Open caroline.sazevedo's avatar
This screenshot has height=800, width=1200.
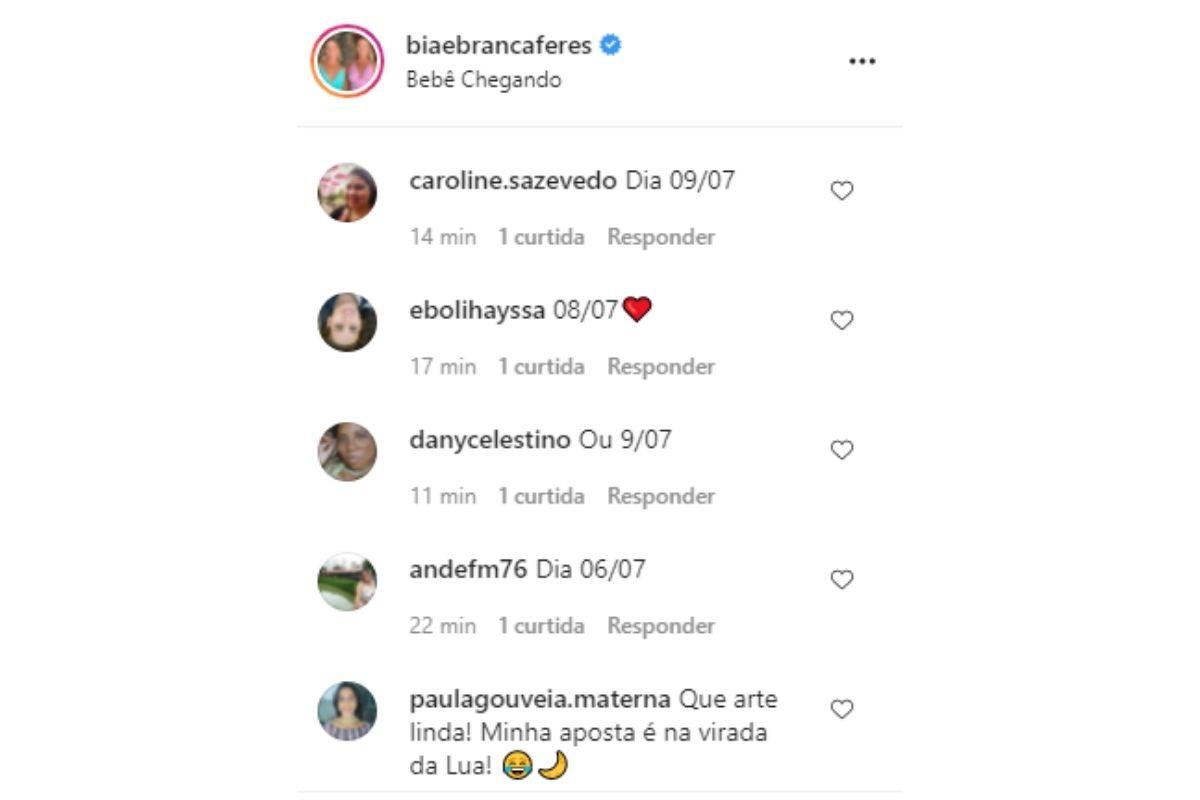[347, 192]
